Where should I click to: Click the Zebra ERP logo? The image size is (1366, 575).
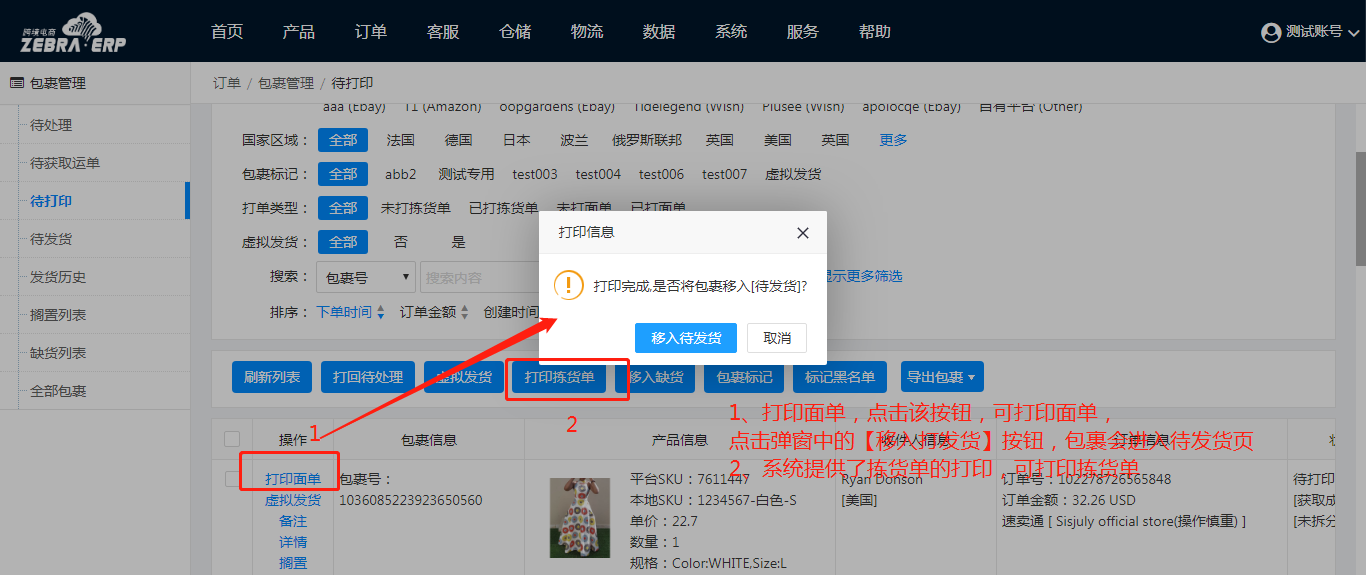tap(74, 32)
